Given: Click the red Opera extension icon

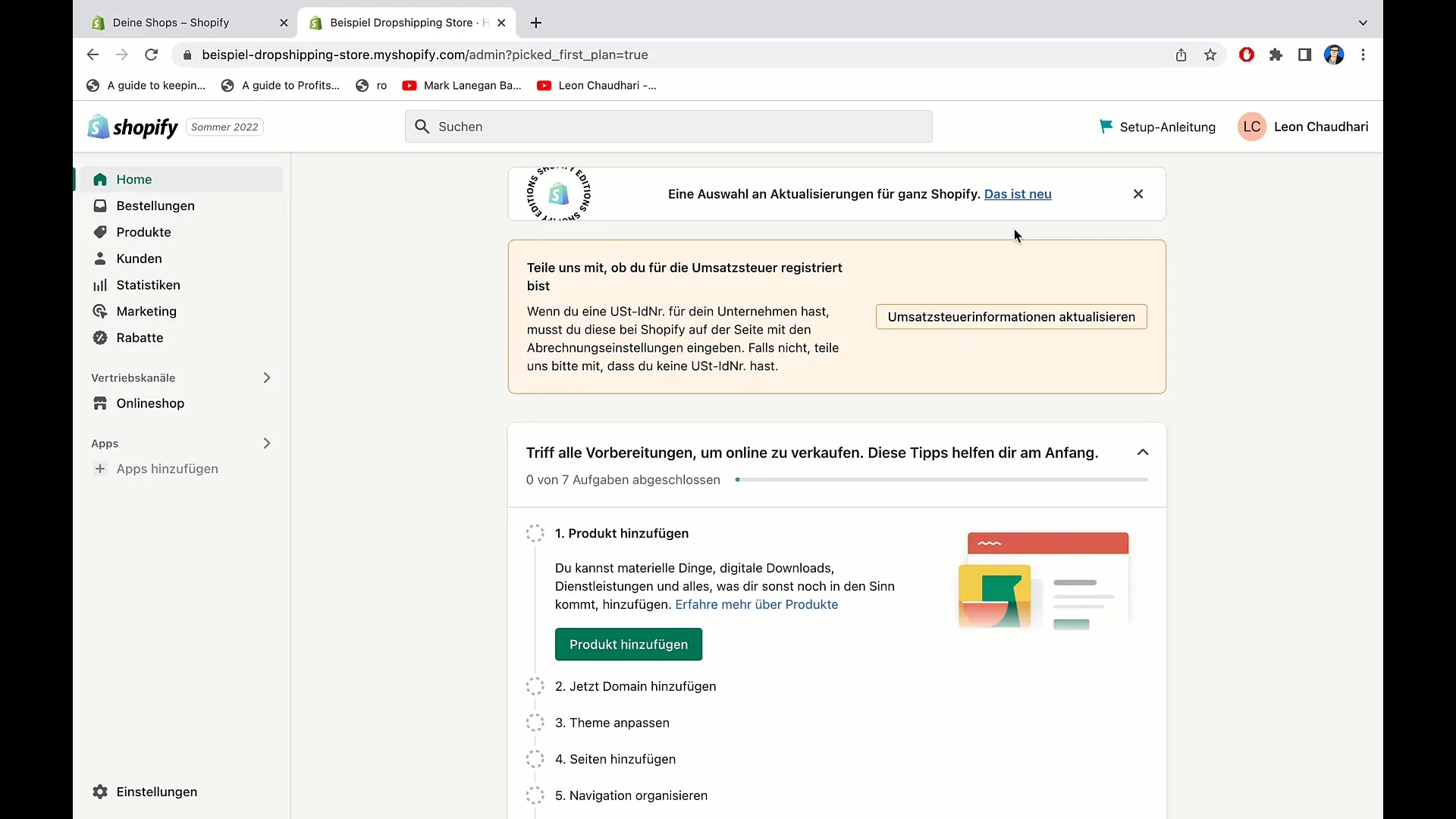Looking at the screenshot, I should click(1247, 55).
